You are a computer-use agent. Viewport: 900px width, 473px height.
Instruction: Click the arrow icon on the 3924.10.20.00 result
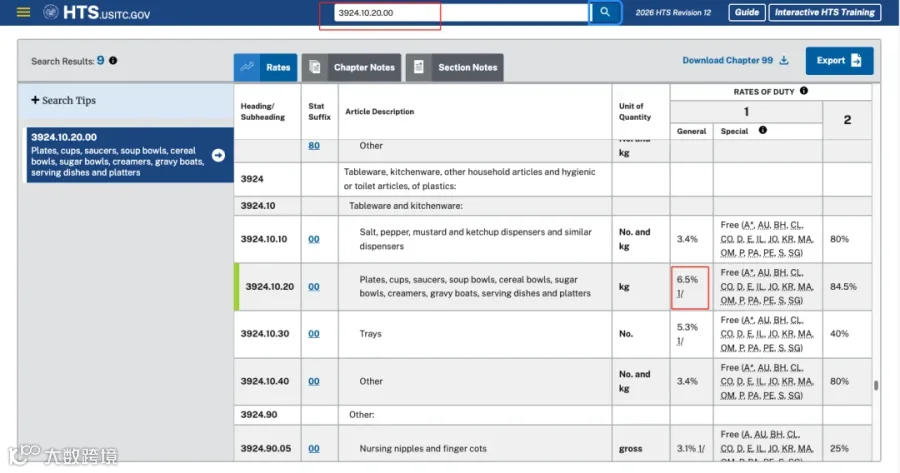tap(218, 155)
